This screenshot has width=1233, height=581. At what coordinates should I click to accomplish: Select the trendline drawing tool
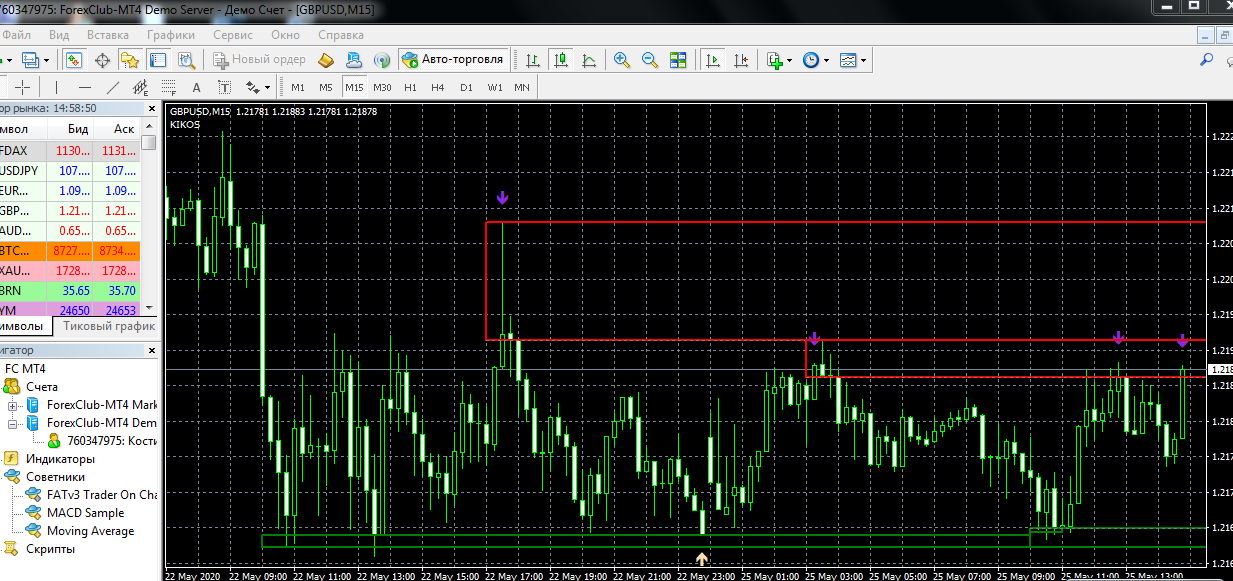113,87
